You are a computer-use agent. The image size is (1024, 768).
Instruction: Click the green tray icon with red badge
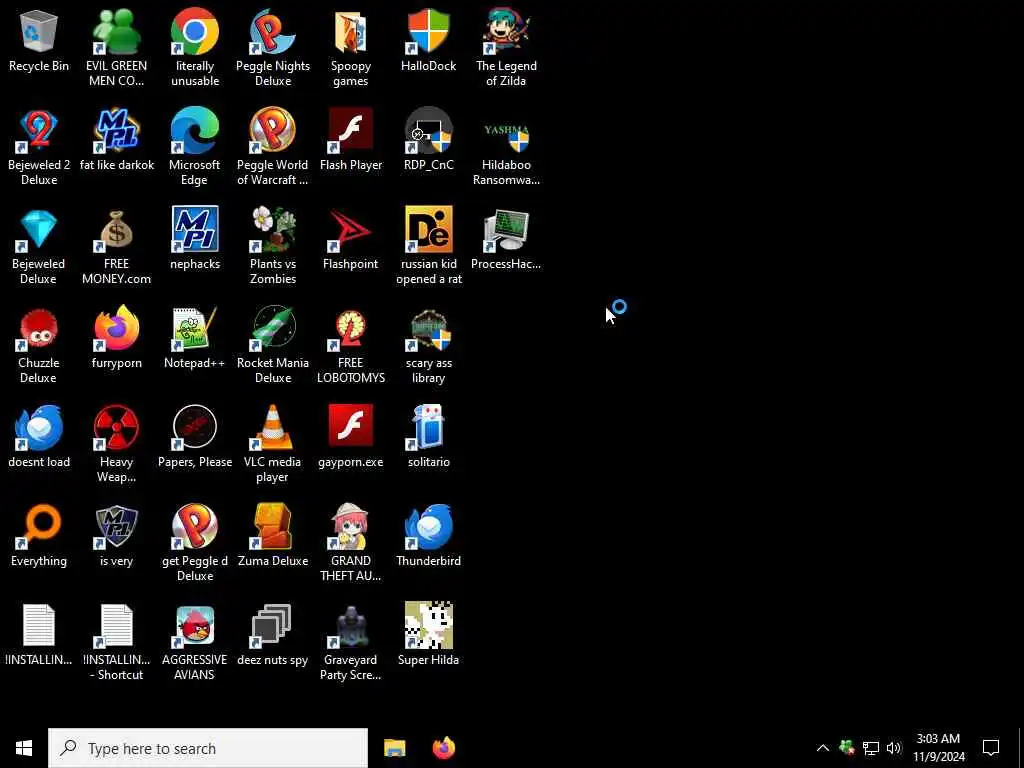[847, 748]
